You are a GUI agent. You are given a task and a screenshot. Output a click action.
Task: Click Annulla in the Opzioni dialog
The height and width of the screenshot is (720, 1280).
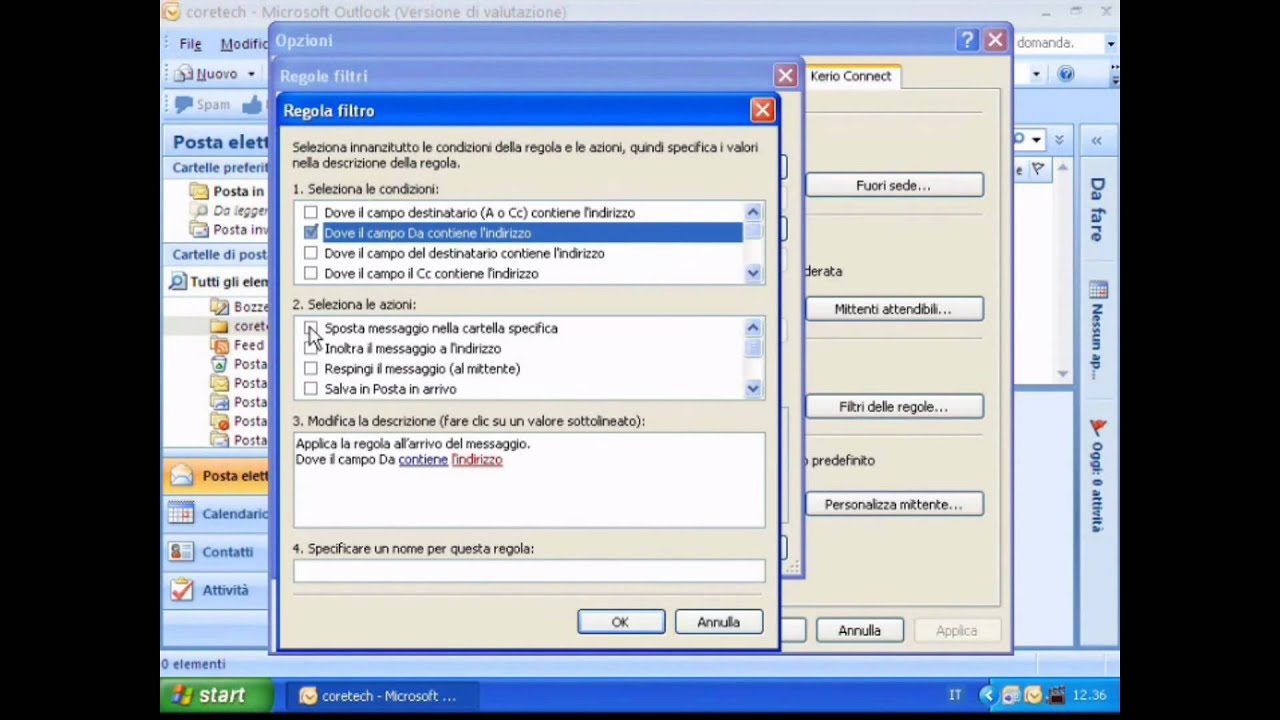pos(860,631)
